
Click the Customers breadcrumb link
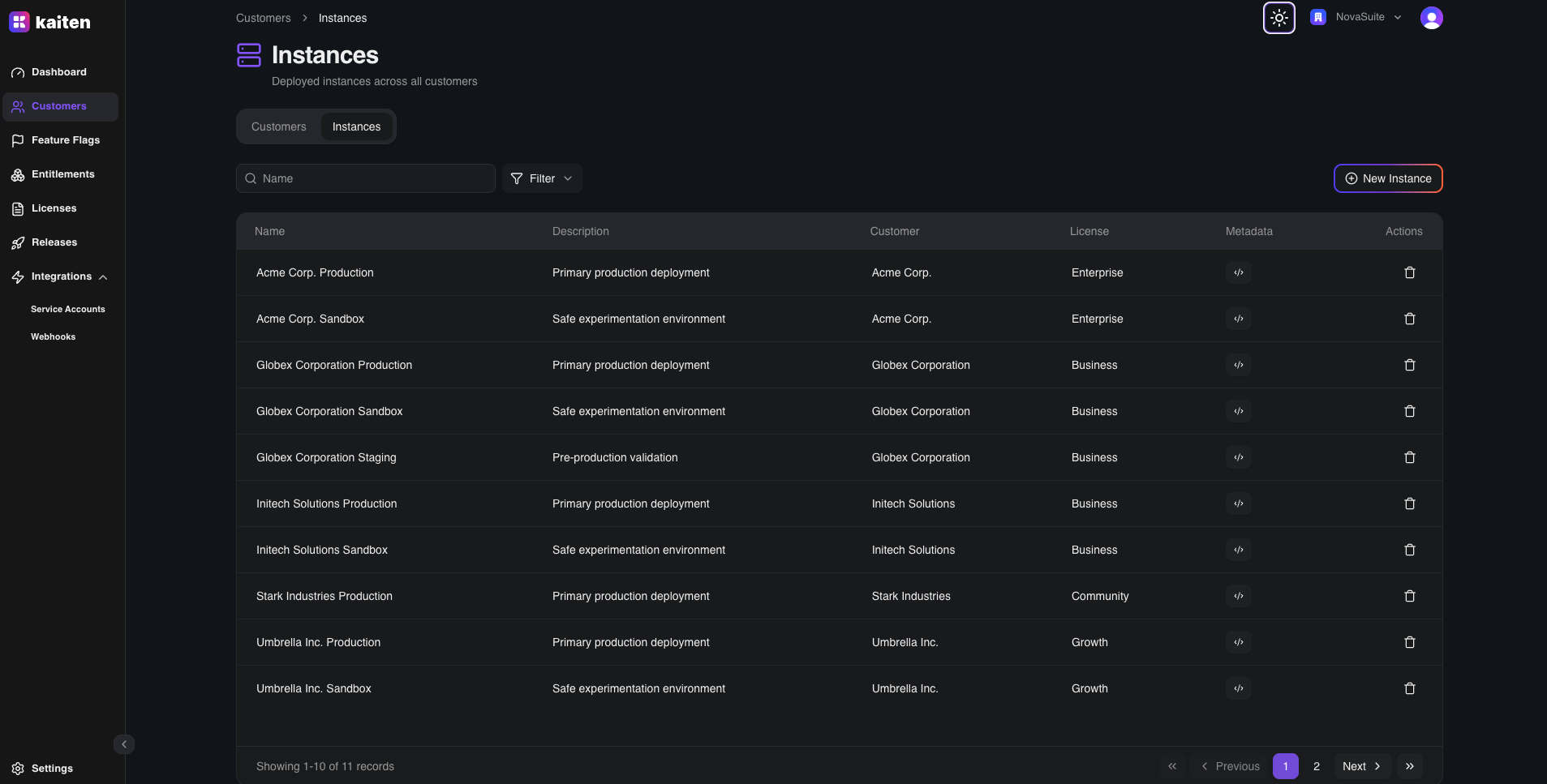point(263,18)
